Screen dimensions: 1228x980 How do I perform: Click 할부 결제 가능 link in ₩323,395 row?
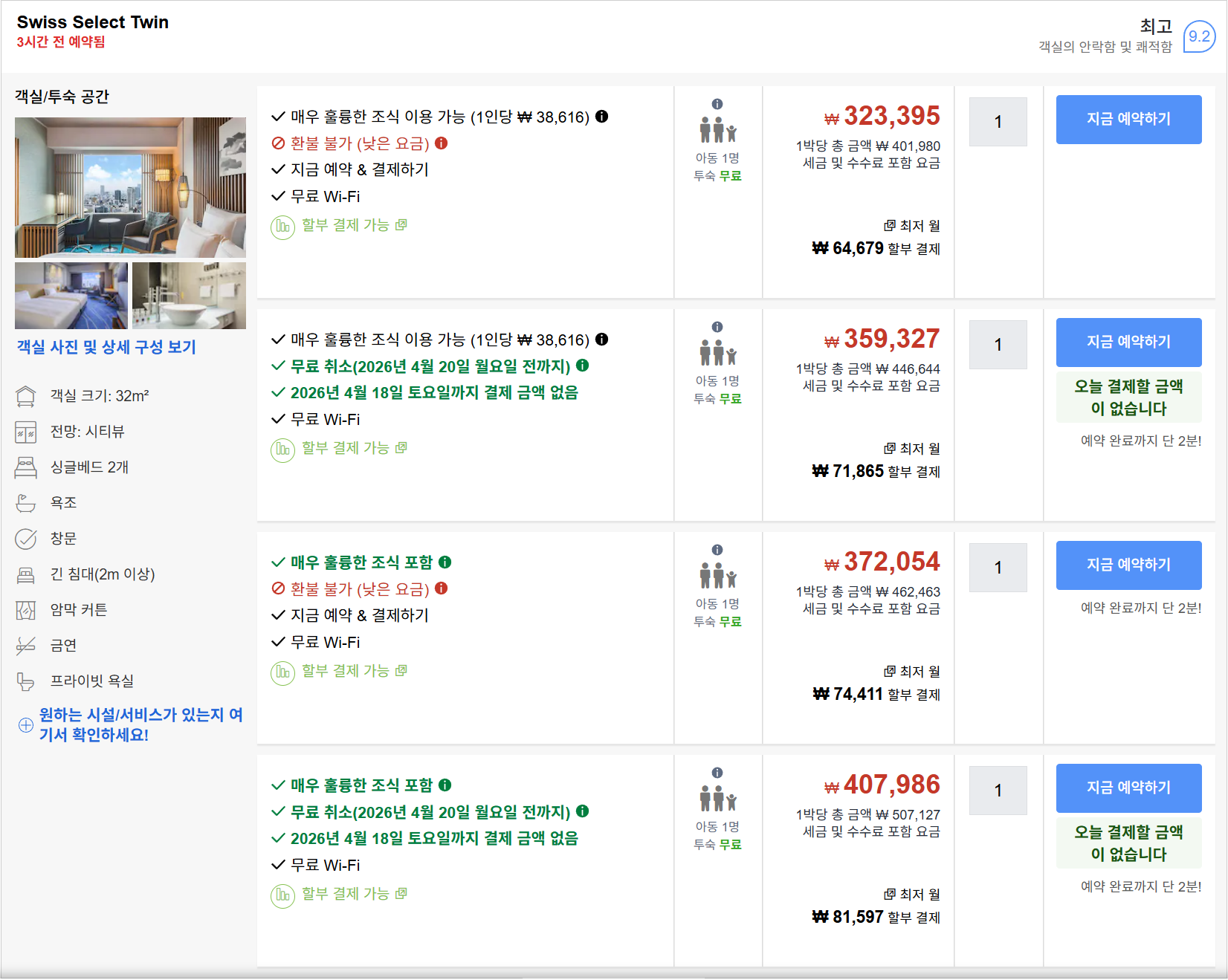pyautogui.click(x=346, y=224)
